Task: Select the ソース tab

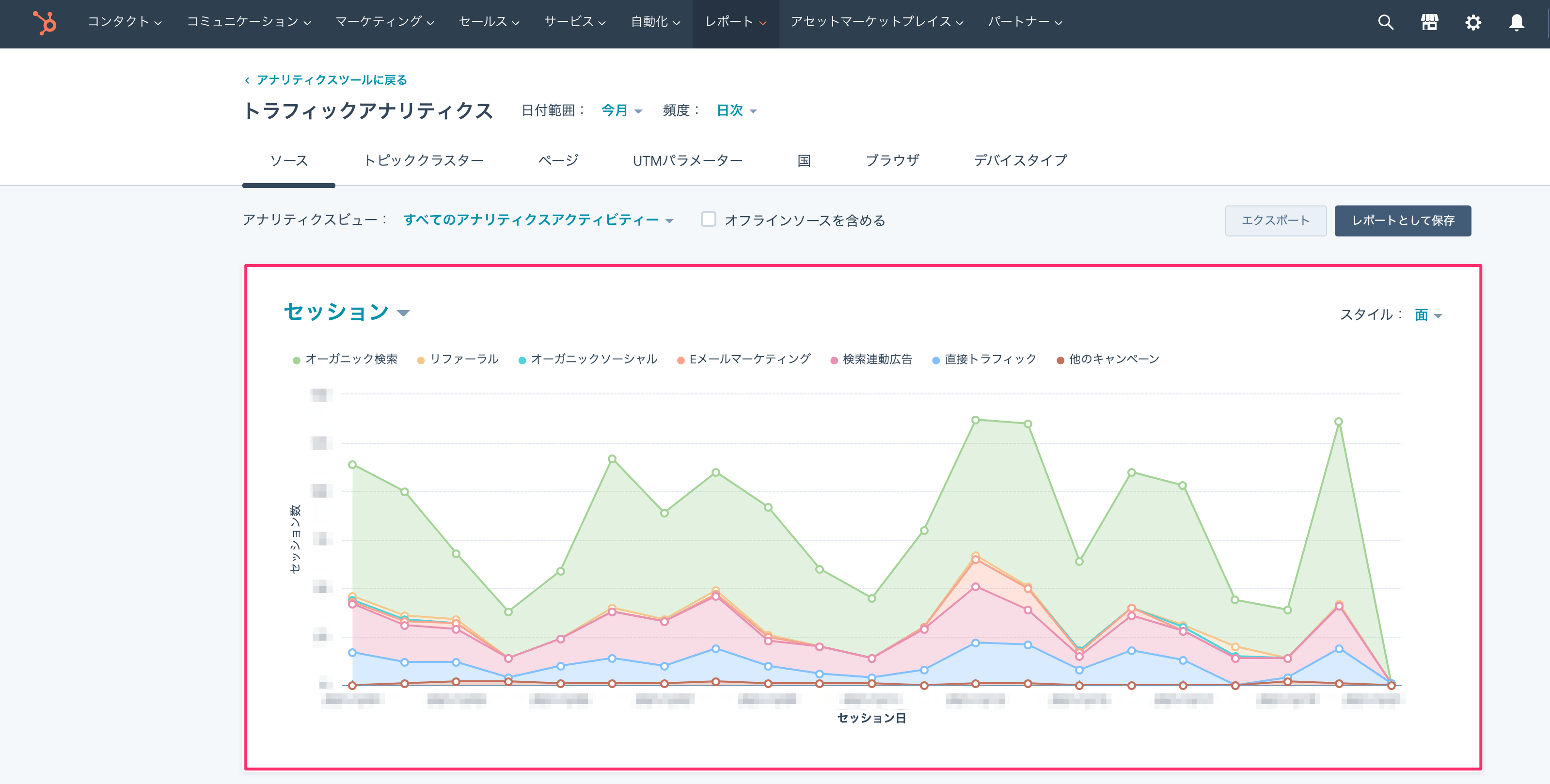Action: pyautogui.click(x=289, y=161)
